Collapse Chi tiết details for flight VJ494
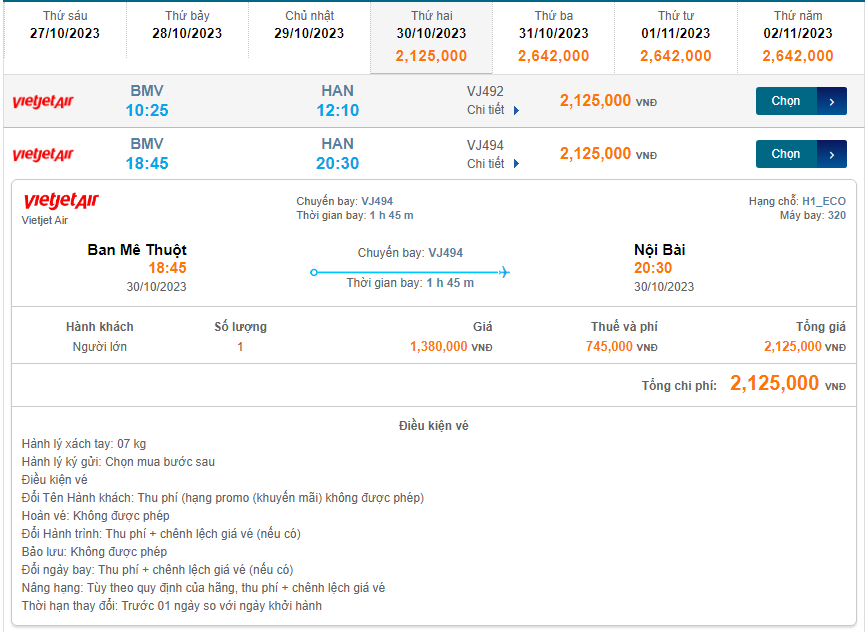Viewport: 868px width, 632px height. click(493, 163)
